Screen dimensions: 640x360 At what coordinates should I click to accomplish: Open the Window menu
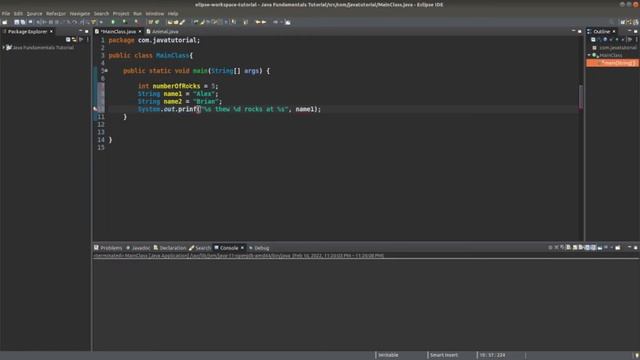click(x=155, y=13)
